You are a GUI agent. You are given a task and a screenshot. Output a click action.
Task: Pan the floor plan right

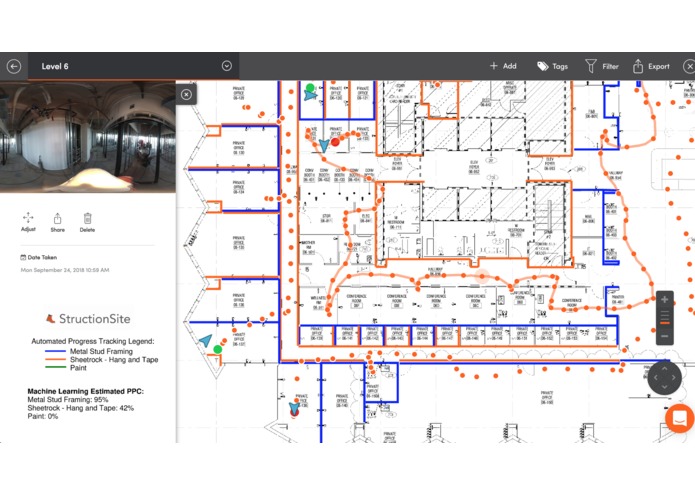pyautogui.click(x=674, y=378)
